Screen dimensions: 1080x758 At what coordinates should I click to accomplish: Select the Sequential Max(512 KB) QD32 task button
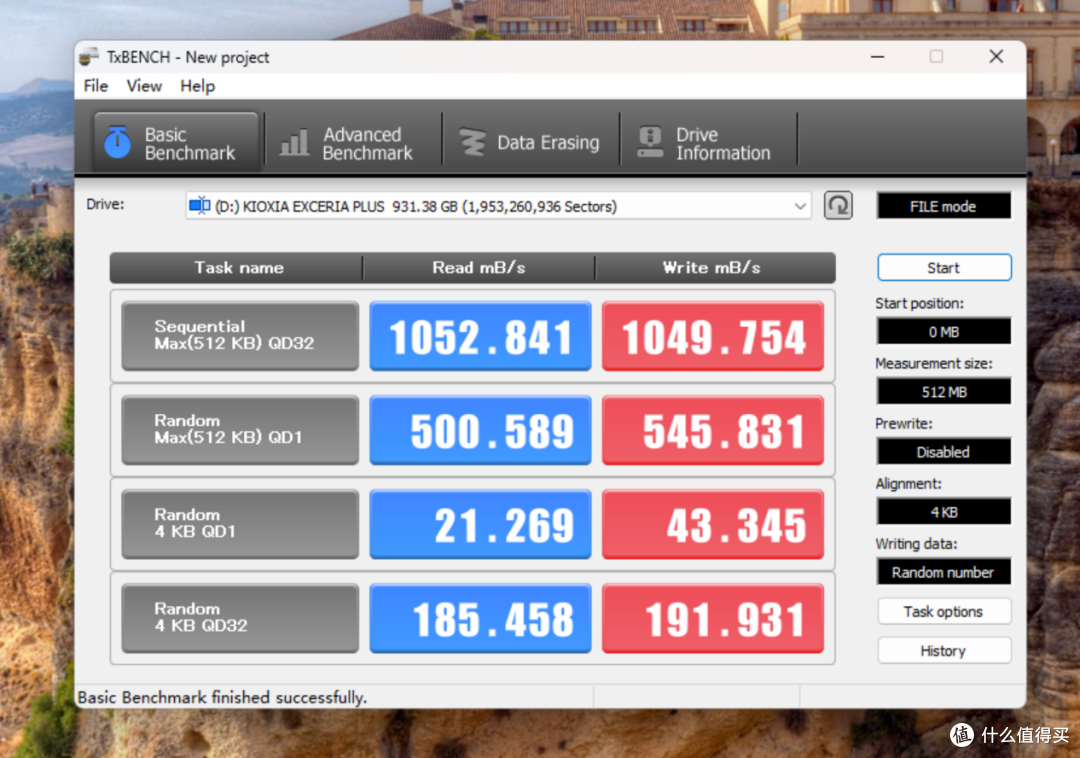(240, 335)
